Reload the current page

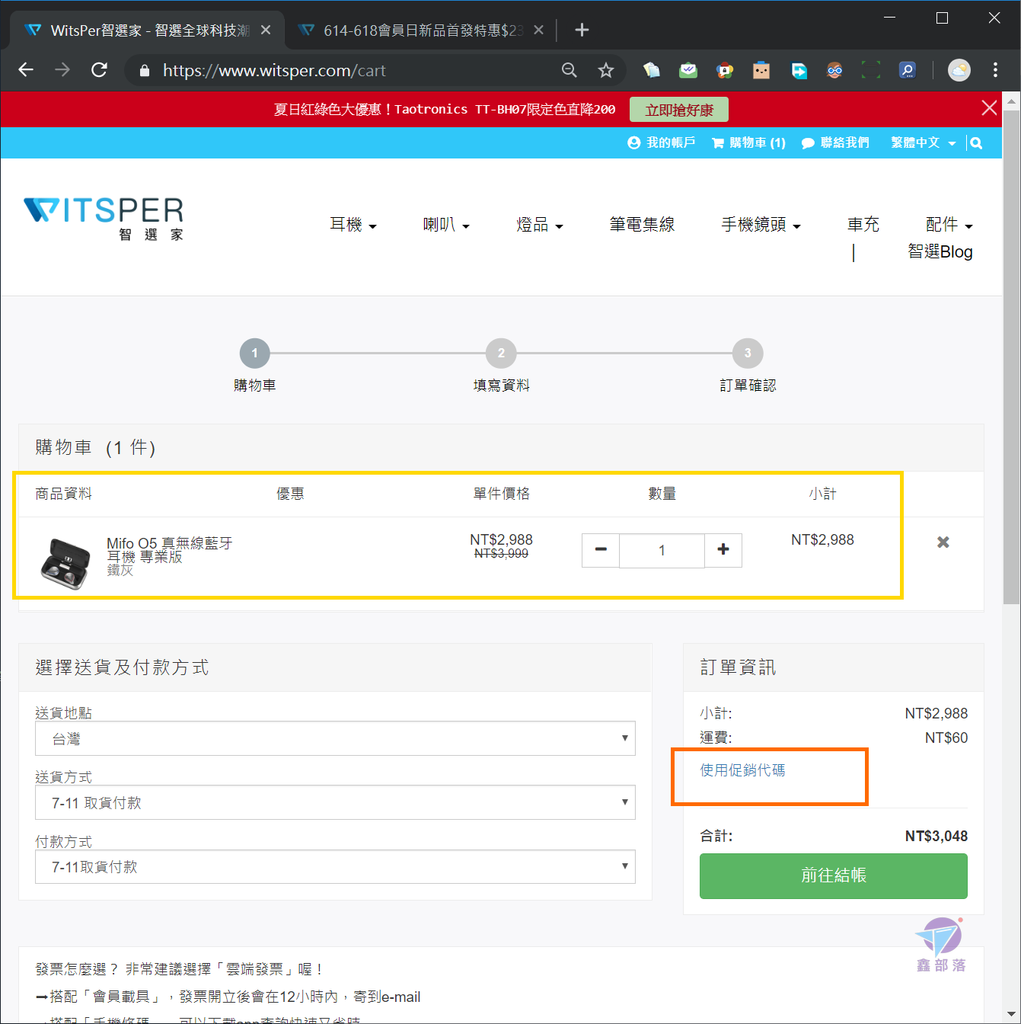point(99,70)
